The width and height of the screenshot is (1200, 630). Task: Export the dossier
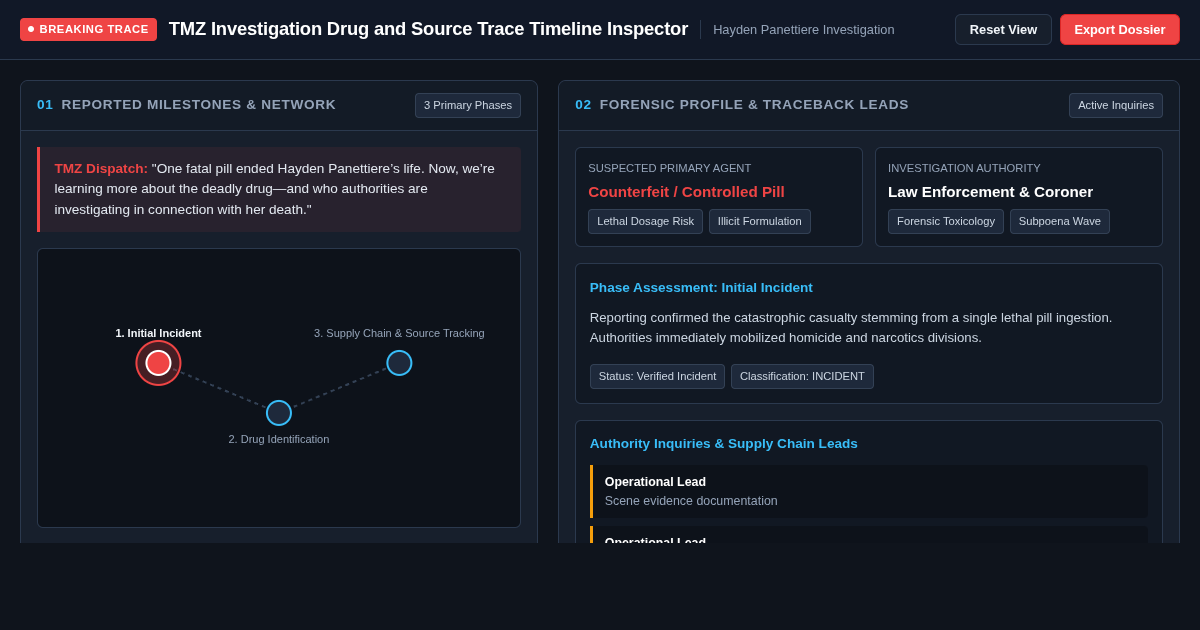tap(1120, 29)
